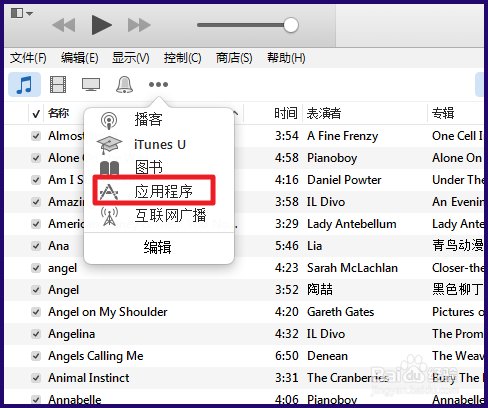Click the duration 5:46 cell
This screenshot has width=488, height=408.
287,246
